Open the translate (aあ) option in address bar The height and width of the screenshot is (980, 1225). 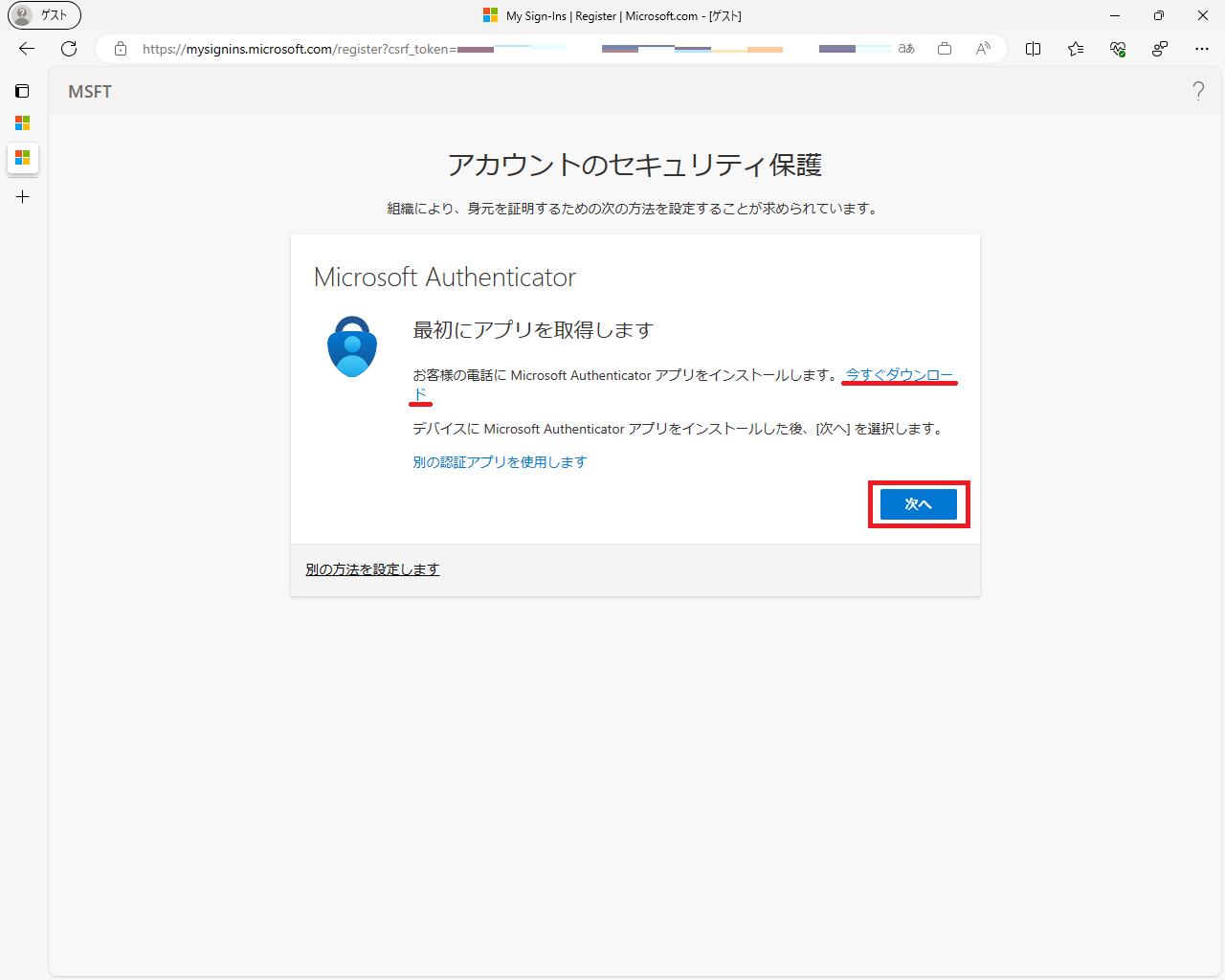906,49
